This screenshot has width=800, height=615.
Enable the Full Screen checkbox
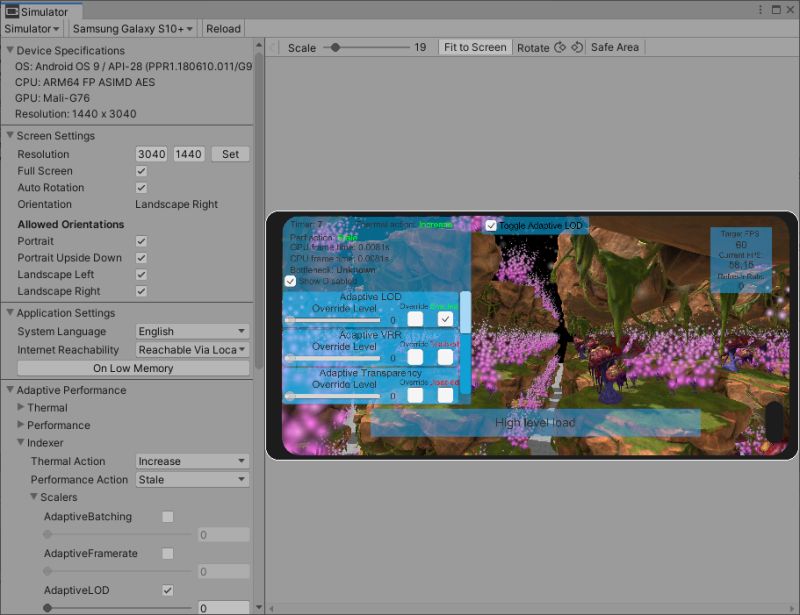coord(142,171)
